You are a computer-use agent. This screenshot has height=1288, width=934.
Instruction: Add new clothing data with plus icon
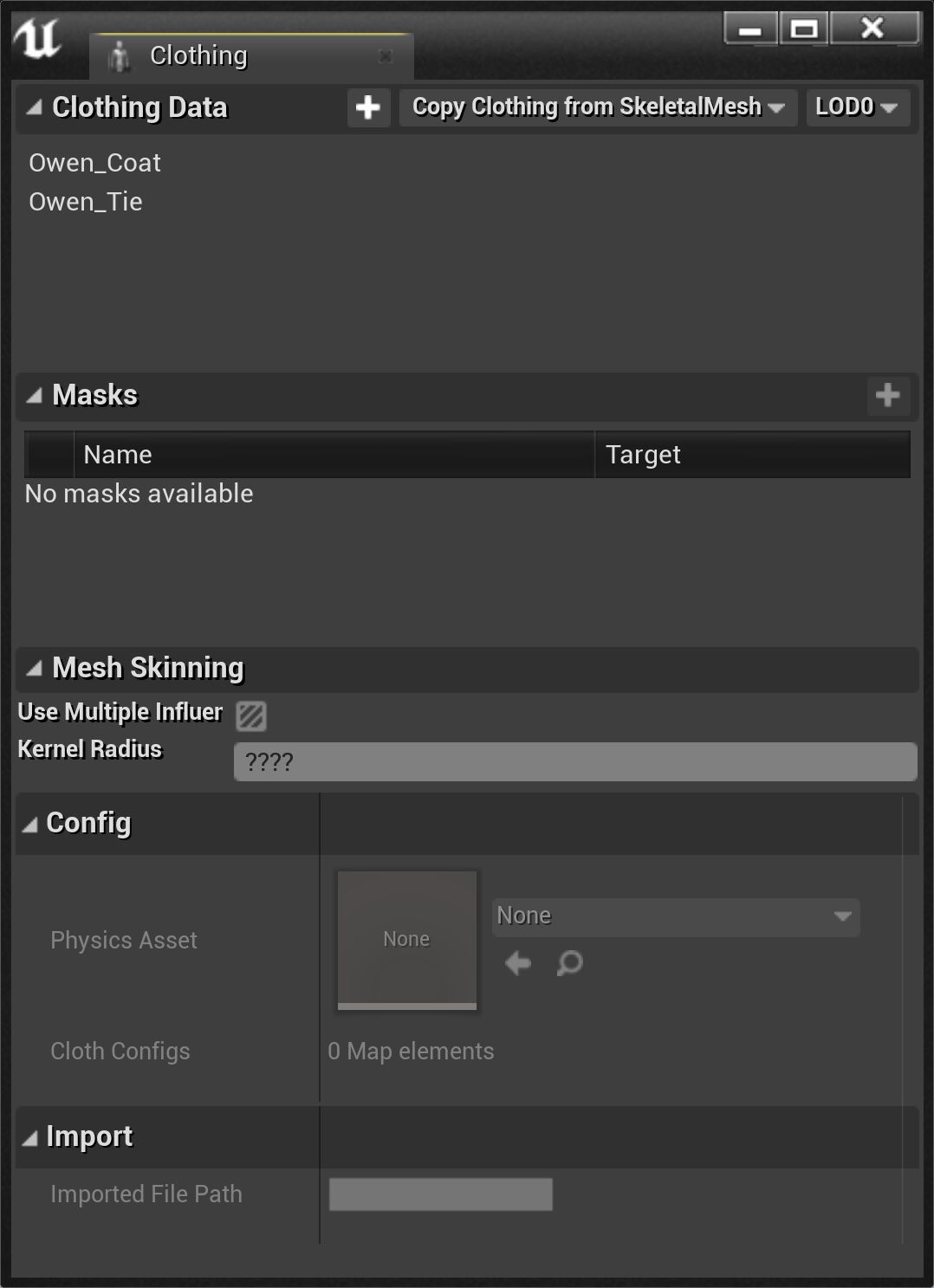(x=368, y=107)
